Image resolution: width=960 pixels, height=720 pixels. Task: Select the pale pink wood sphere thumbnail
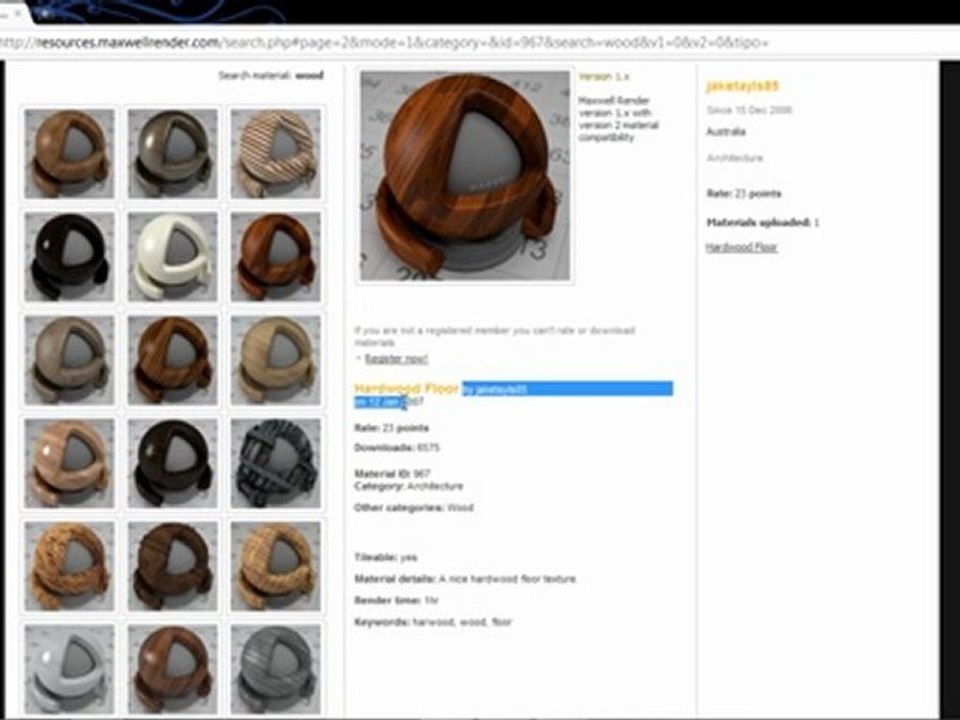point(69,463)
